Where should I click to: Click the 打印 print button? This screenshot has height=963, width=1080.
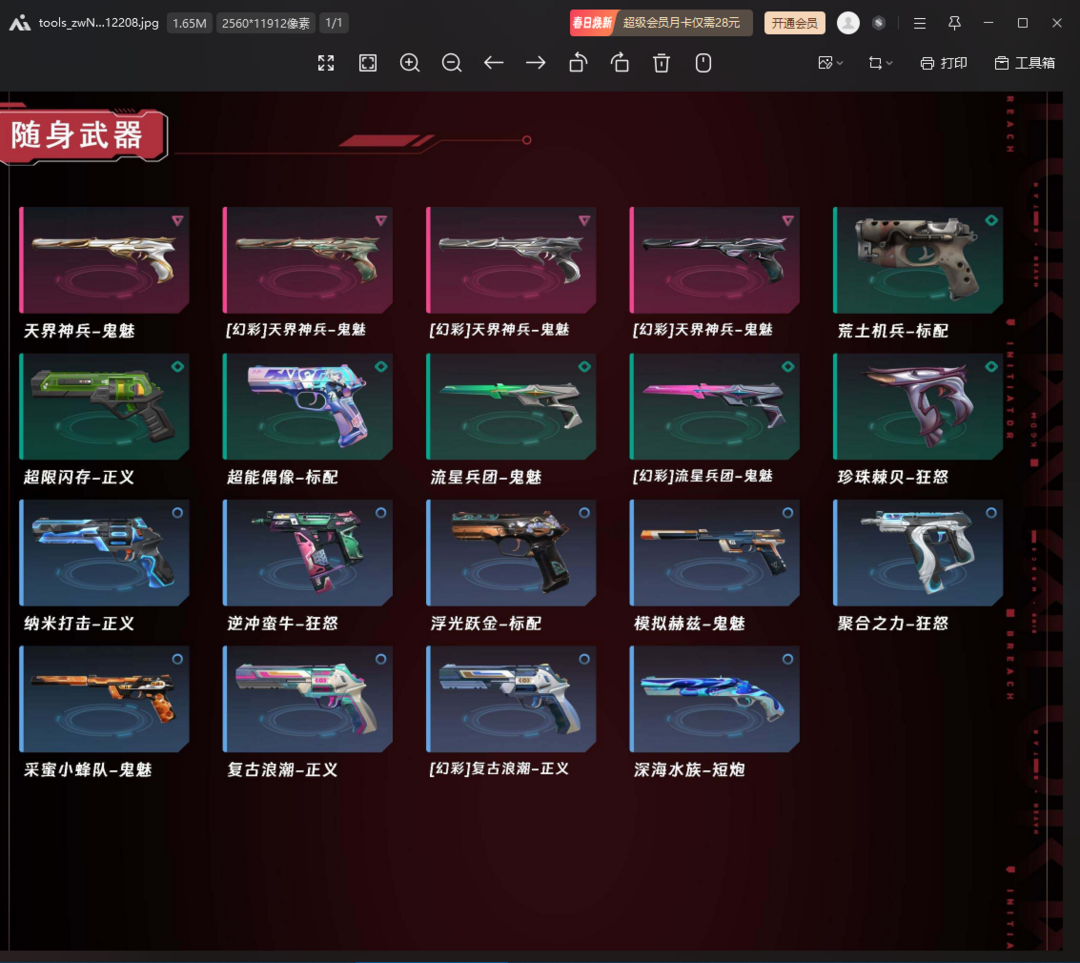(x=944, y=63)
